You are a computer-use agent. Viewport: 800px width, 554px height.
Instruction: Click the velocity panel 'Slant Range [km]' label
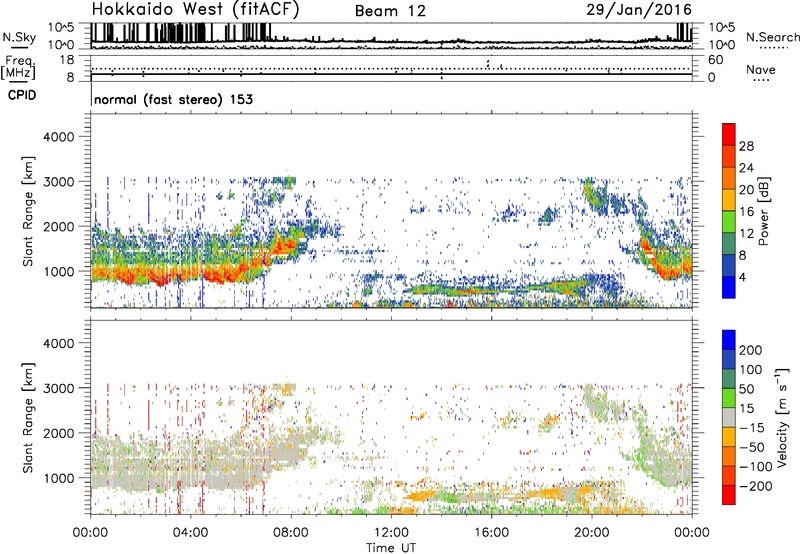coord(28,417)
